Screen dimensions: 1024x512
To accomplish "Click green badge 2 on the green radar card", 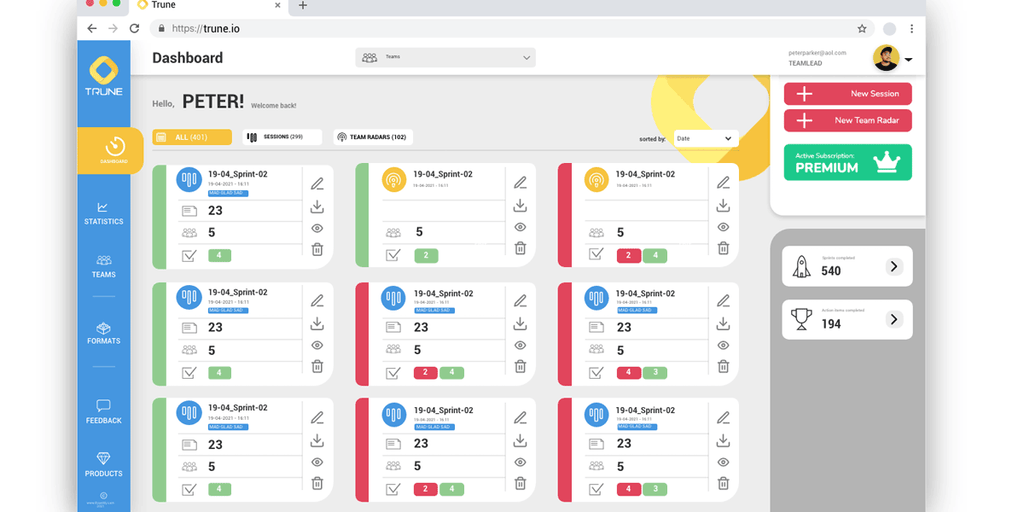I will (426, 255).
